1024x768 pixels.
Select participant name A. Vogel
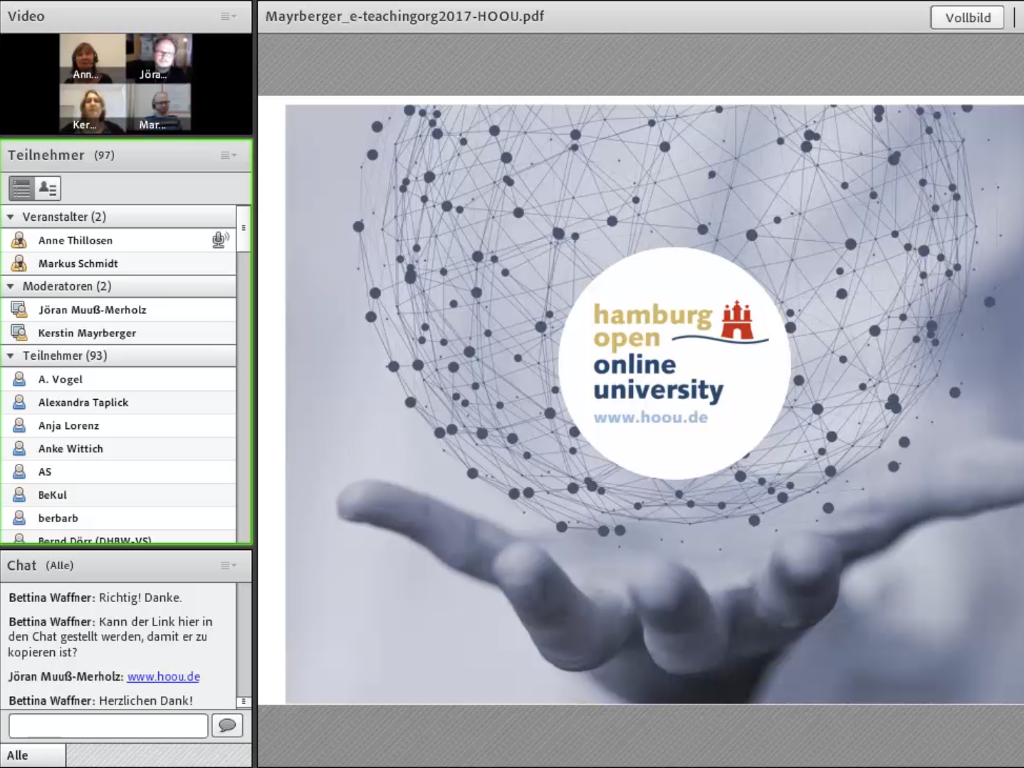pyautogui.click(x=60, y=379)
